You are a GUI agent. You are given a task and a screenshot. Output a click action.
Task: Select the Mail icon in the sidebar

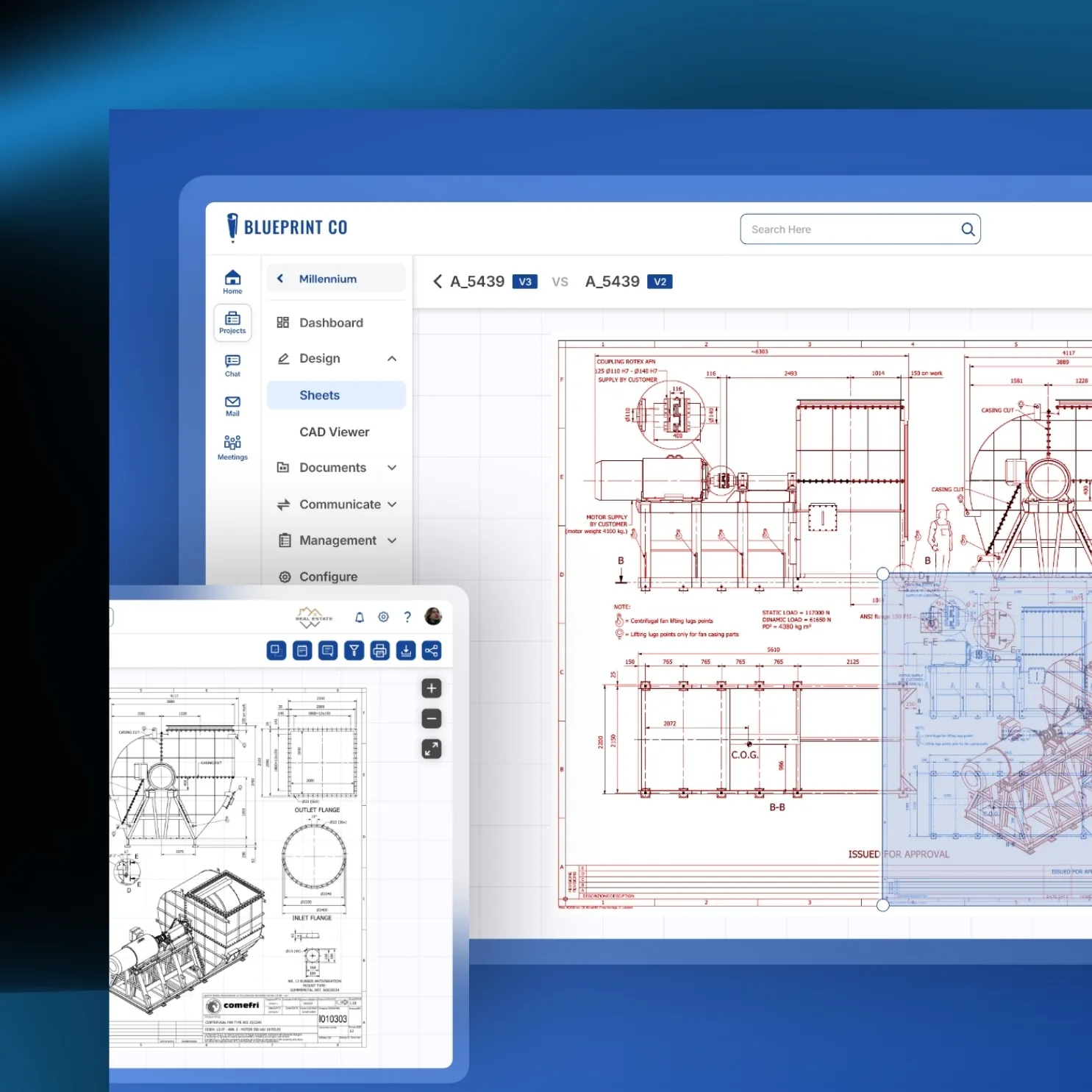pyautogui.click(x=232, y=403)
